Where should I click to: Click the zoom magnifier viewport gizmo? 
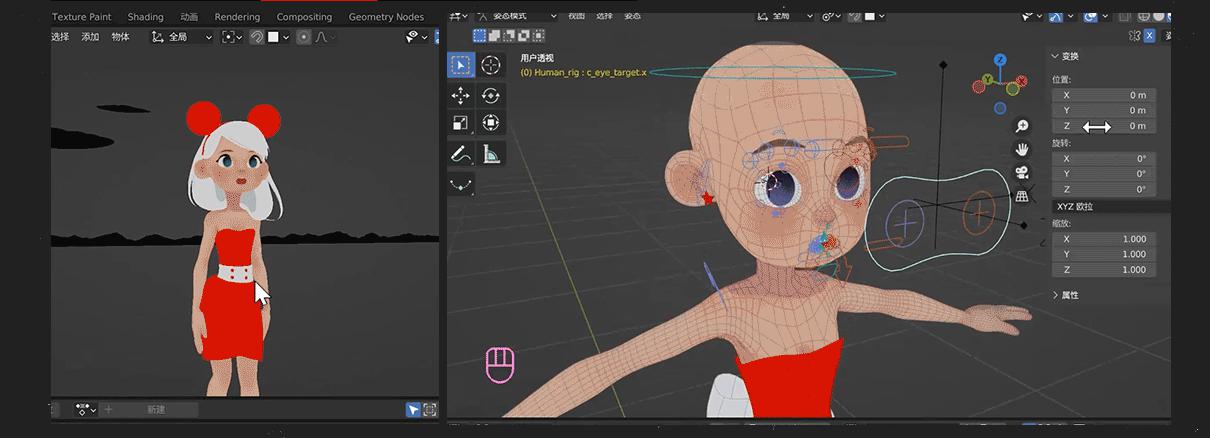point(1022,126)
